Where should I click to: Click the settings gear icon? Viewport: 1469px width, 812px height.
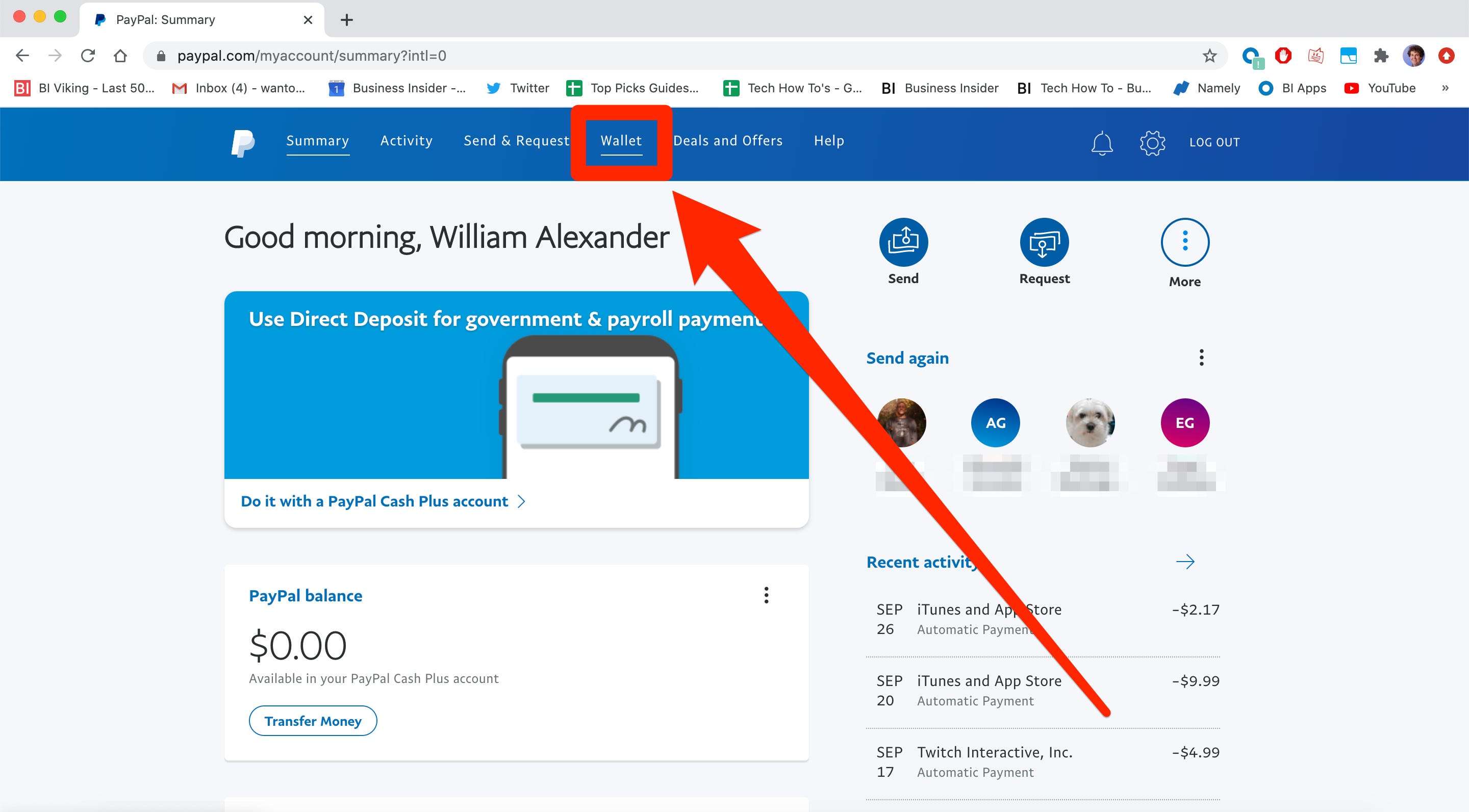(x=1150, y=142)
